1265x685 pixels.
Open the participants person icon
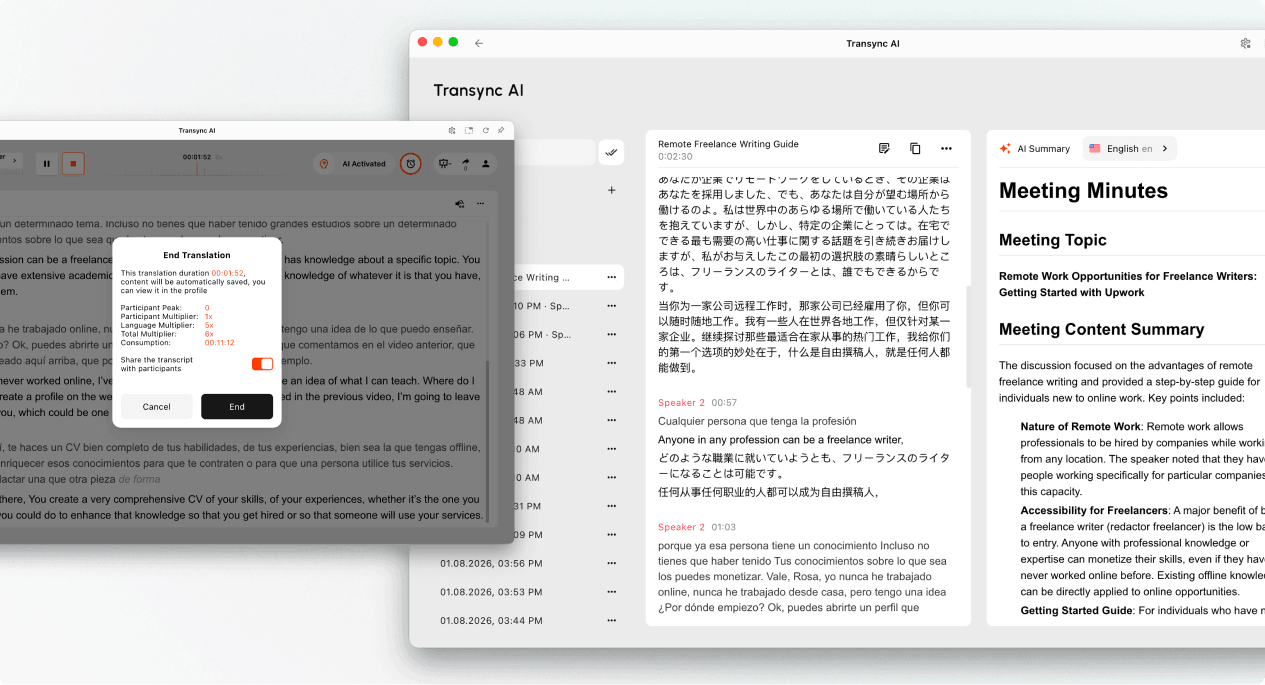[486, 163]
